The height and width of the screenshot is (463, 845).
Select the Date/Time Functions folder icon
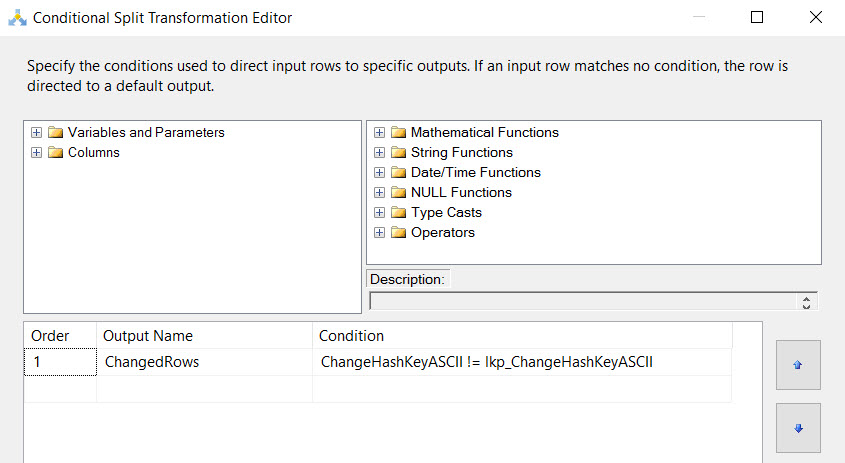[398, 172]
